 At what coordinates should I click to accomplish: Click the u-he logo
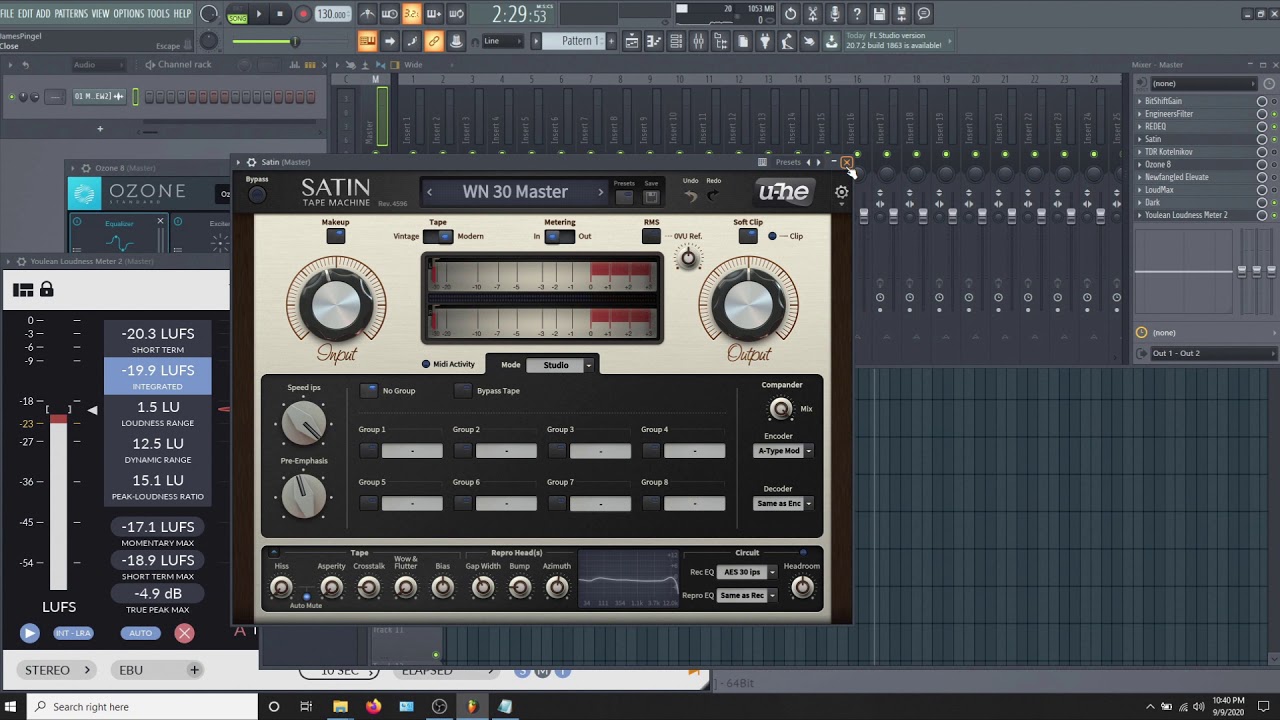tap(784, 192)
